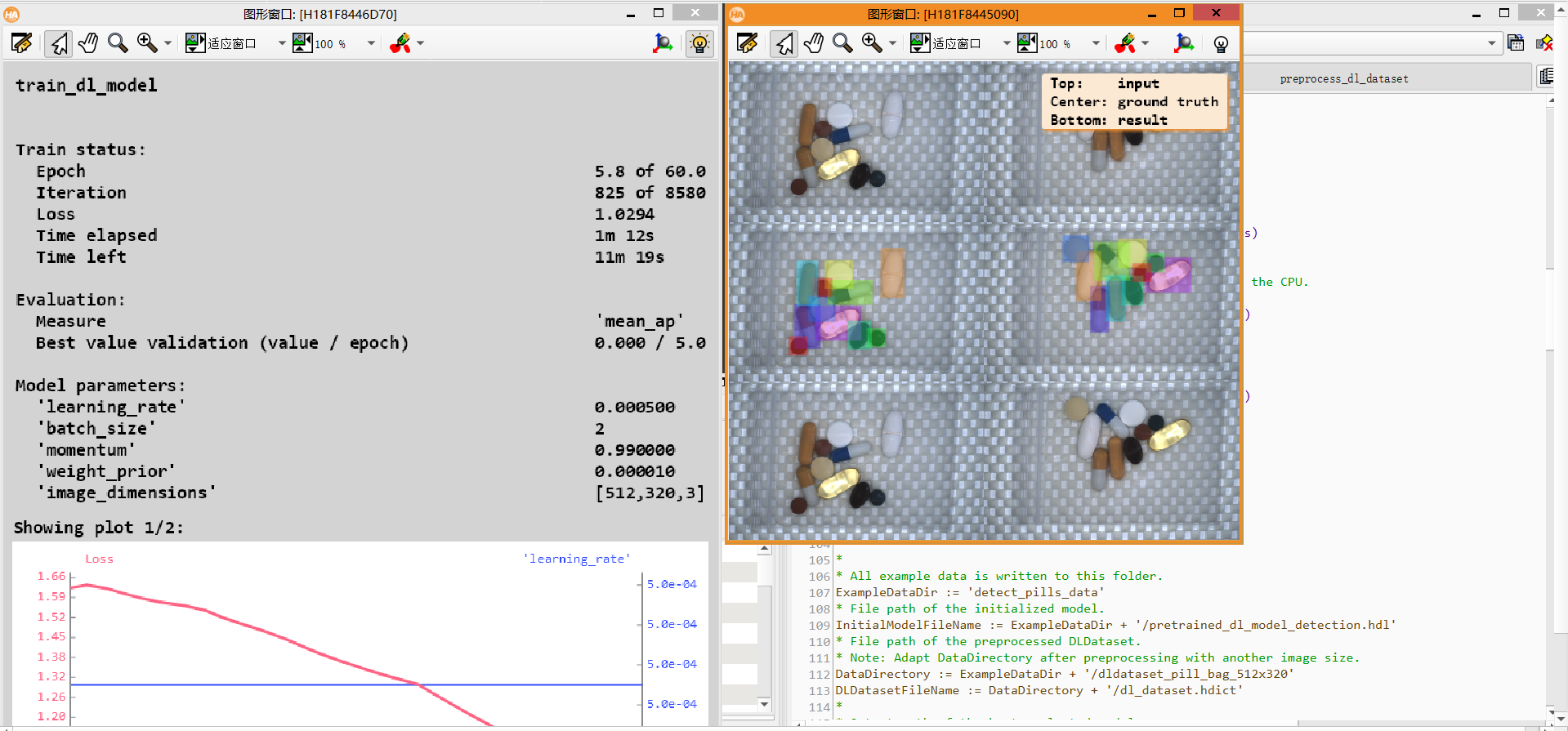Click the 'batch_size' parameter label

pyautogui.click(x=96, y=429)
